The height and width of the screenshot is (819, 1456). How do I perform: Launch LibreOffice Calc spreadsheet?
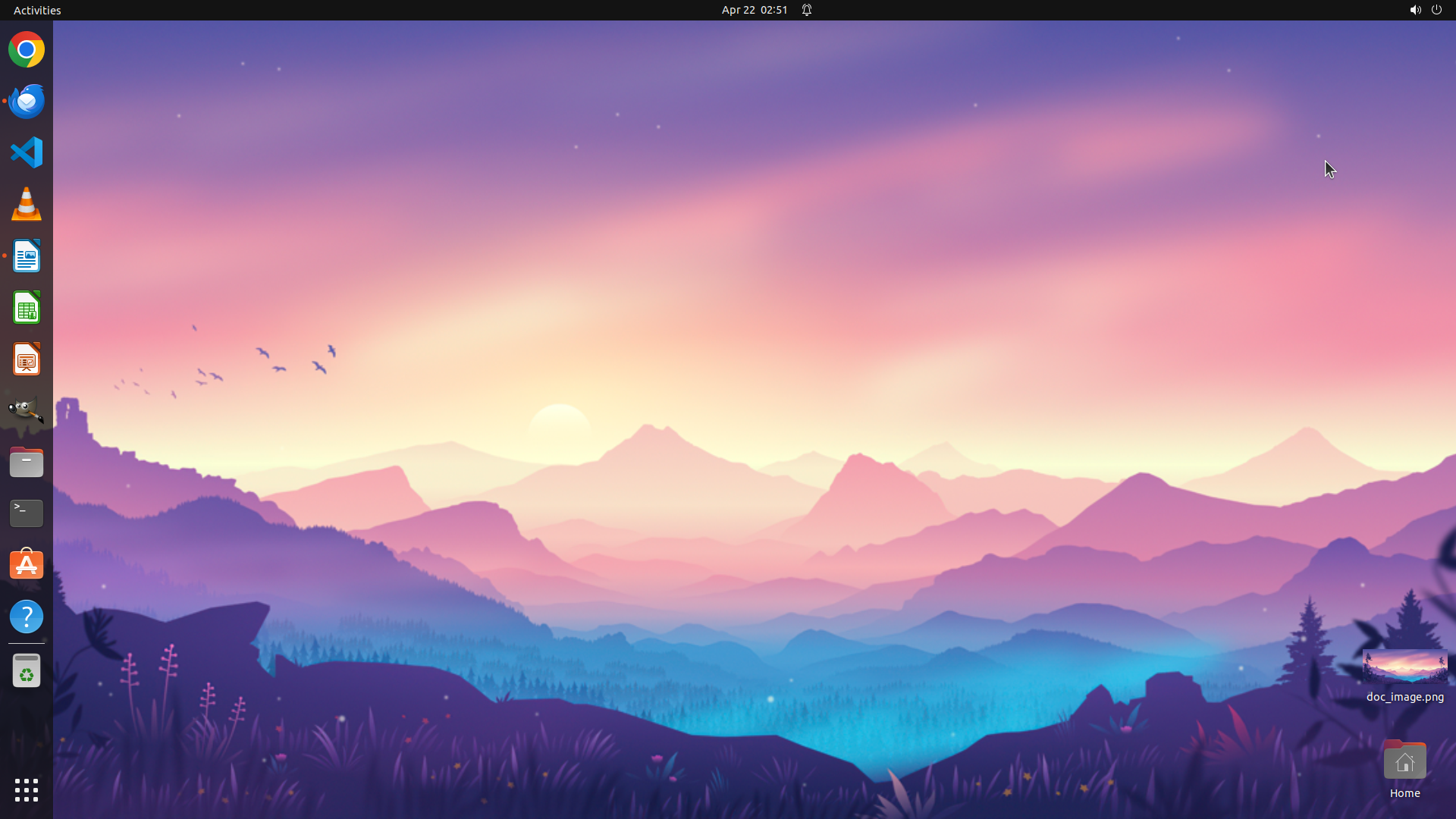[27, 308]
